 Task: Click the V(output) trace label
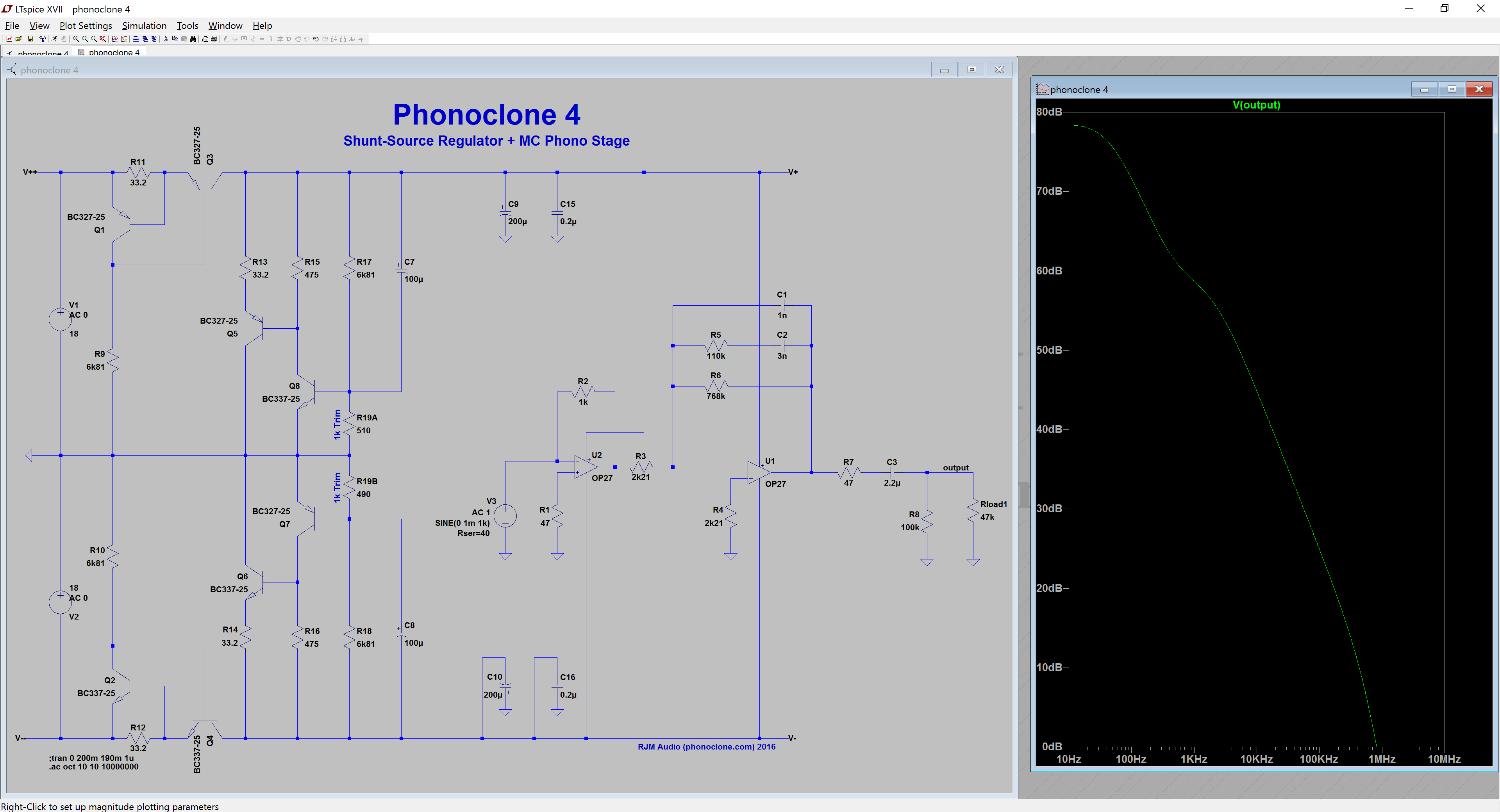1256,105
